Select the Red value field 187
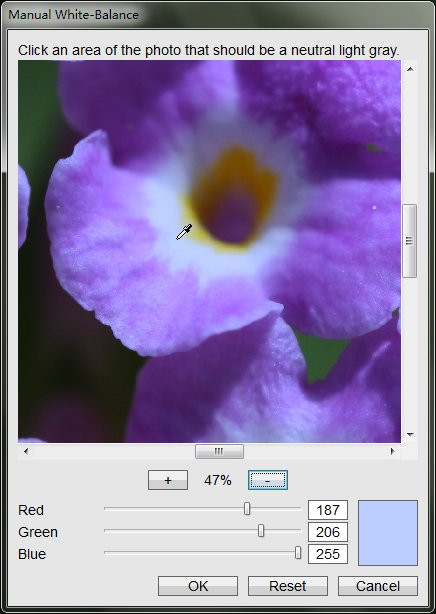Screen dimensions: 436x614 click(x=328, y=510)
